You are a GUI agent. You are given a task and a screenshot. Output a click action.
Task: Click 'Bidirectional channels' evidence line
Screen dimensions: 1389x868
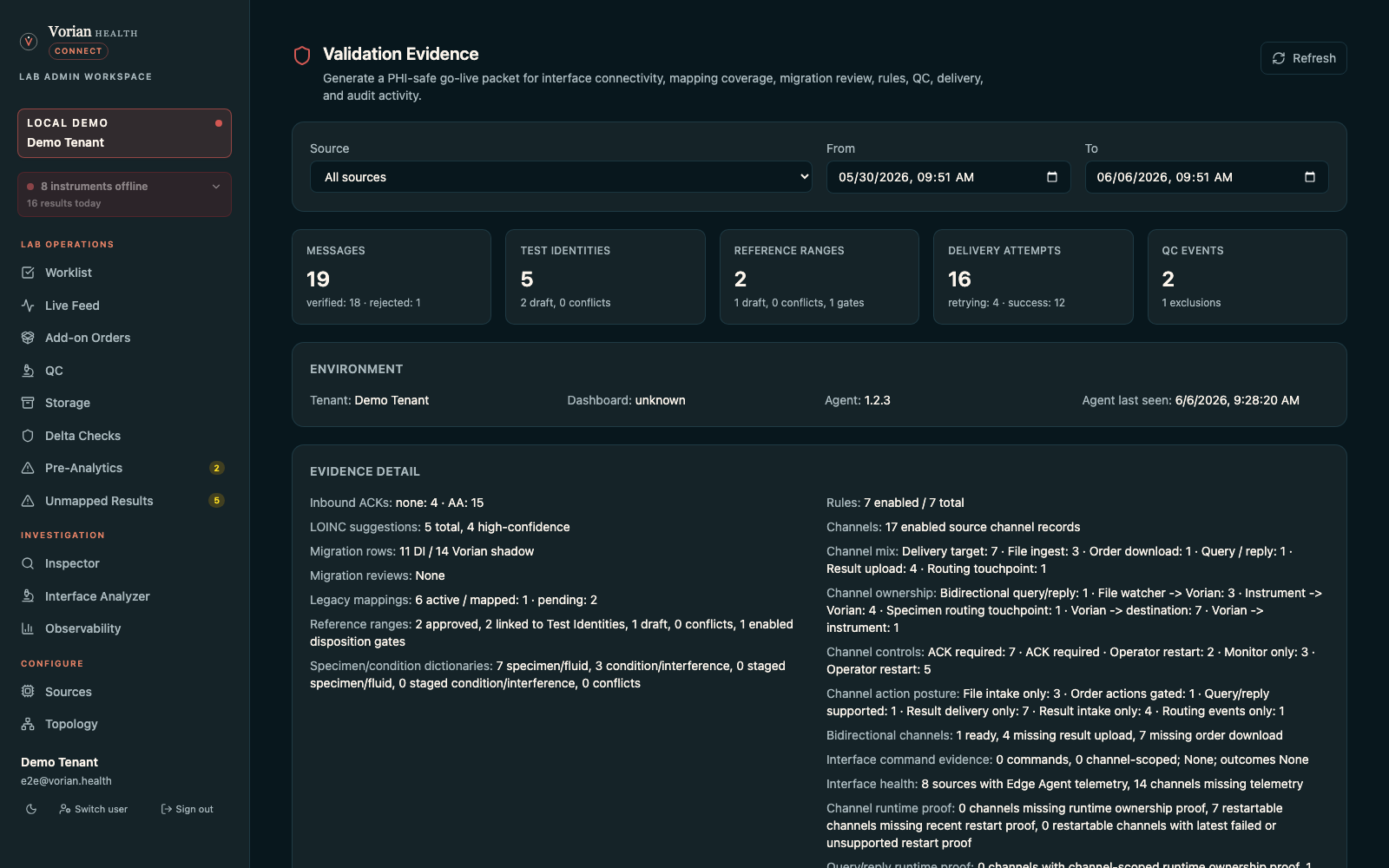[1055, 735]
